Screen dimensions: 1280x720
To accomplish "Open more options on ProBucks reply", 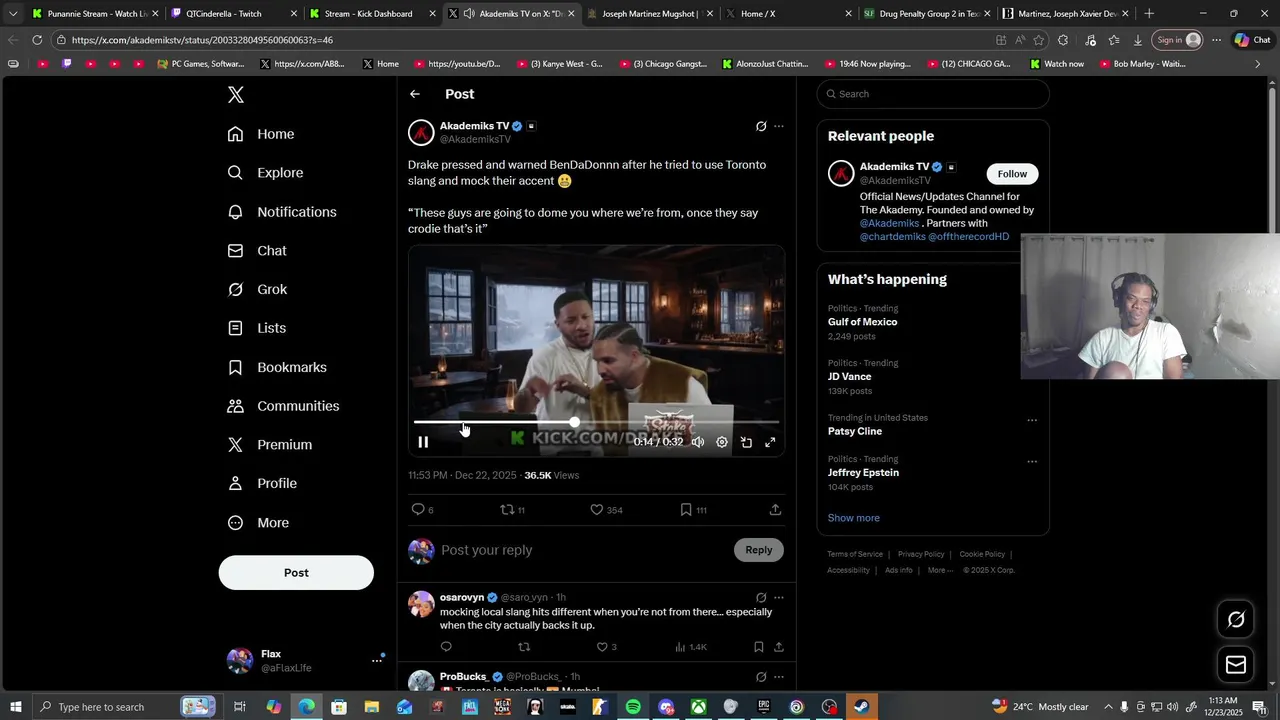I will [x=779, y=677].
